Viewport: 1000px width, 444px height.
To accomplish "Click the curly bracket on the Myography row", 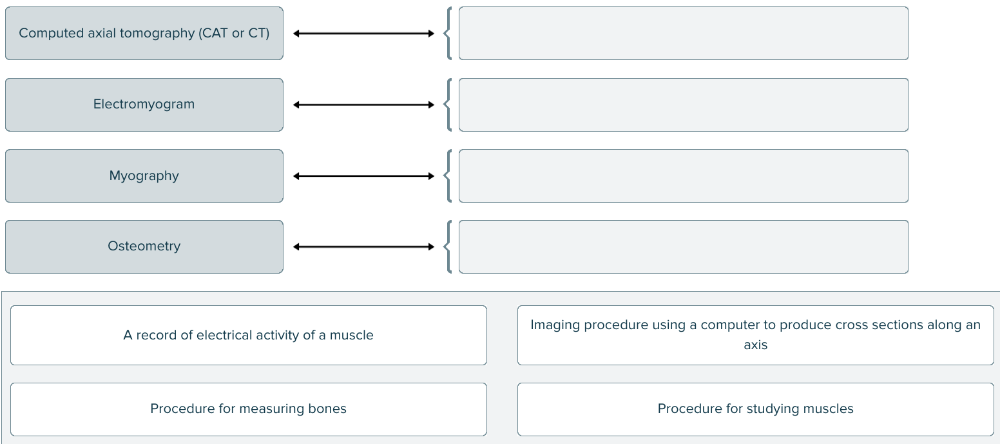I will click(x=450, y=176).
